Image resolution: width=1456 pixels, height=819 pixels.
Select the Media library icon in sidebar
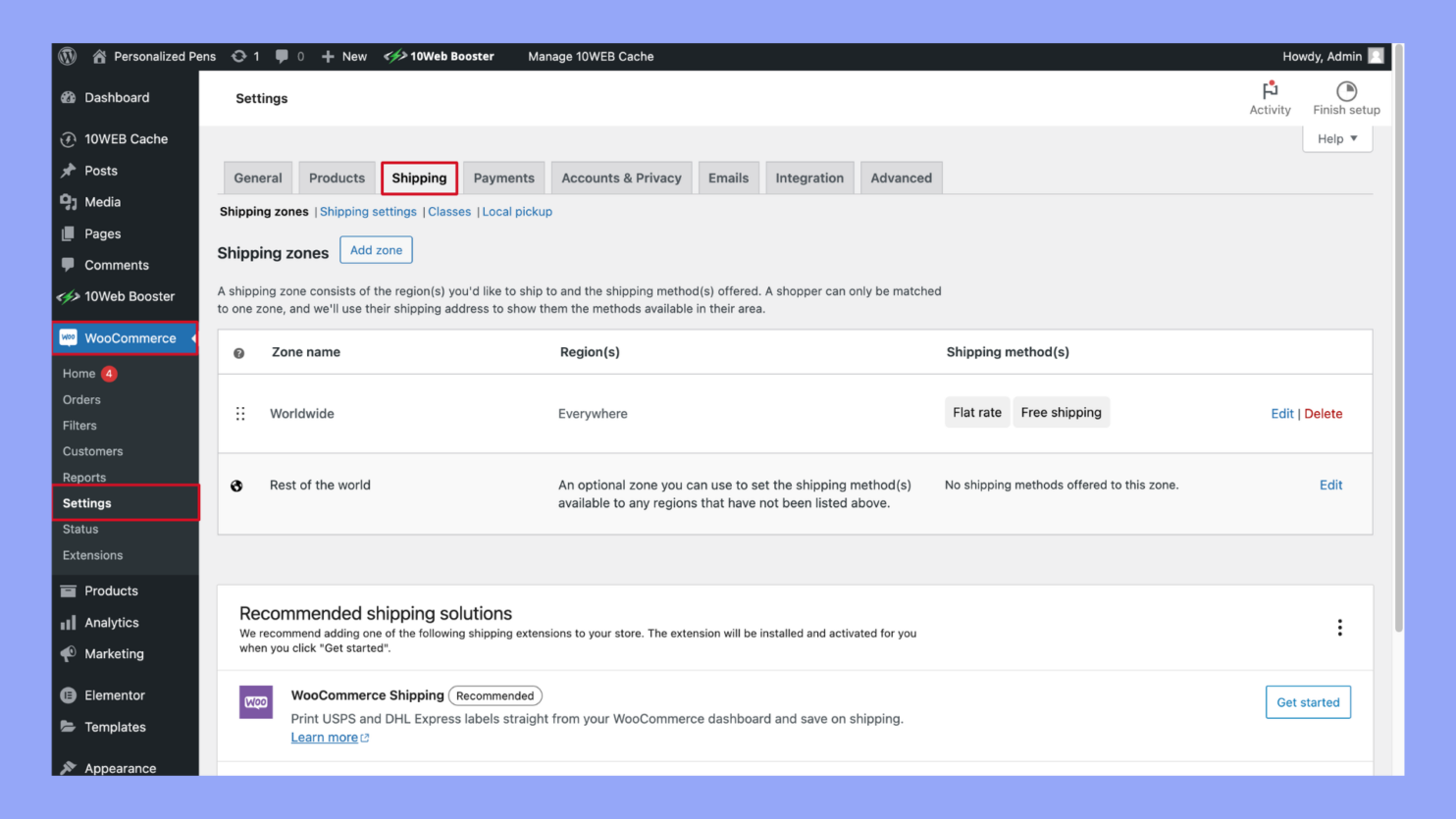[x=69, y=202]
